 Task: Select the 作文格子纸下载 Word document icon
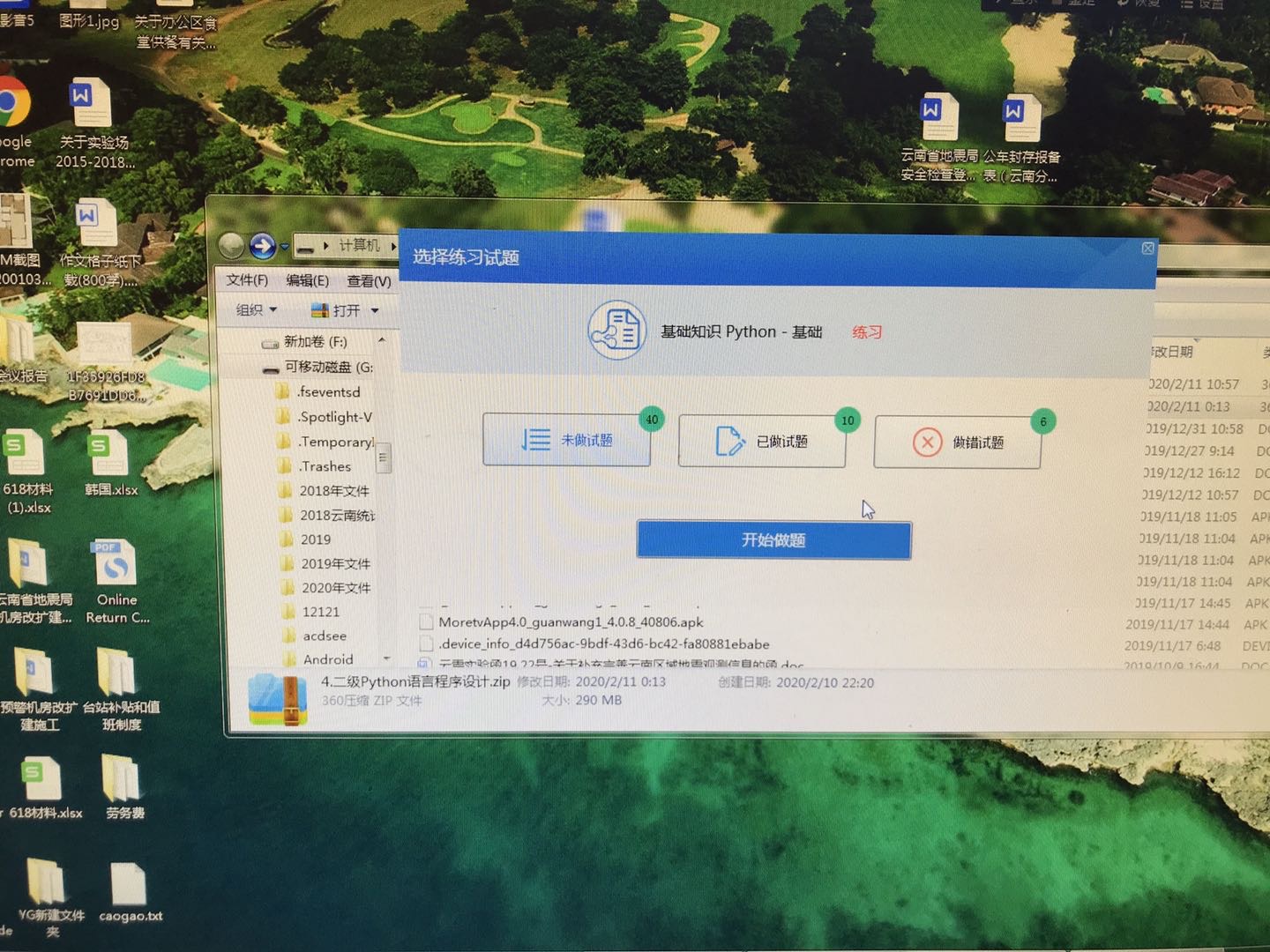(x=95, y=222)
